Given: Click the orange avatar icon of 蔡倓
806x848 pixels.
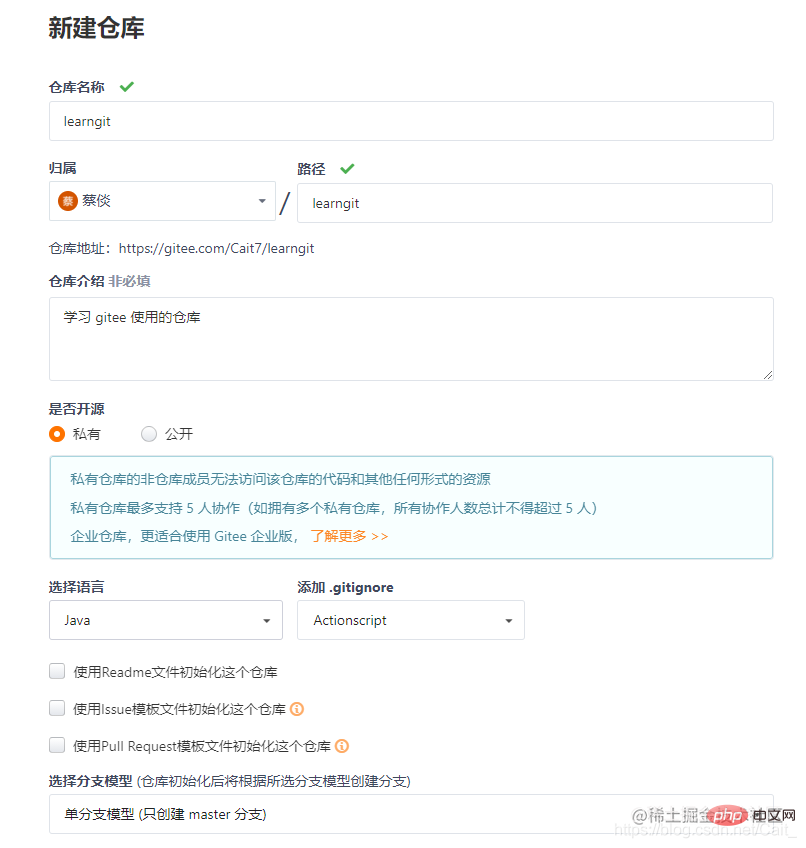Looking at the screenshot, I should coord(68,201).
